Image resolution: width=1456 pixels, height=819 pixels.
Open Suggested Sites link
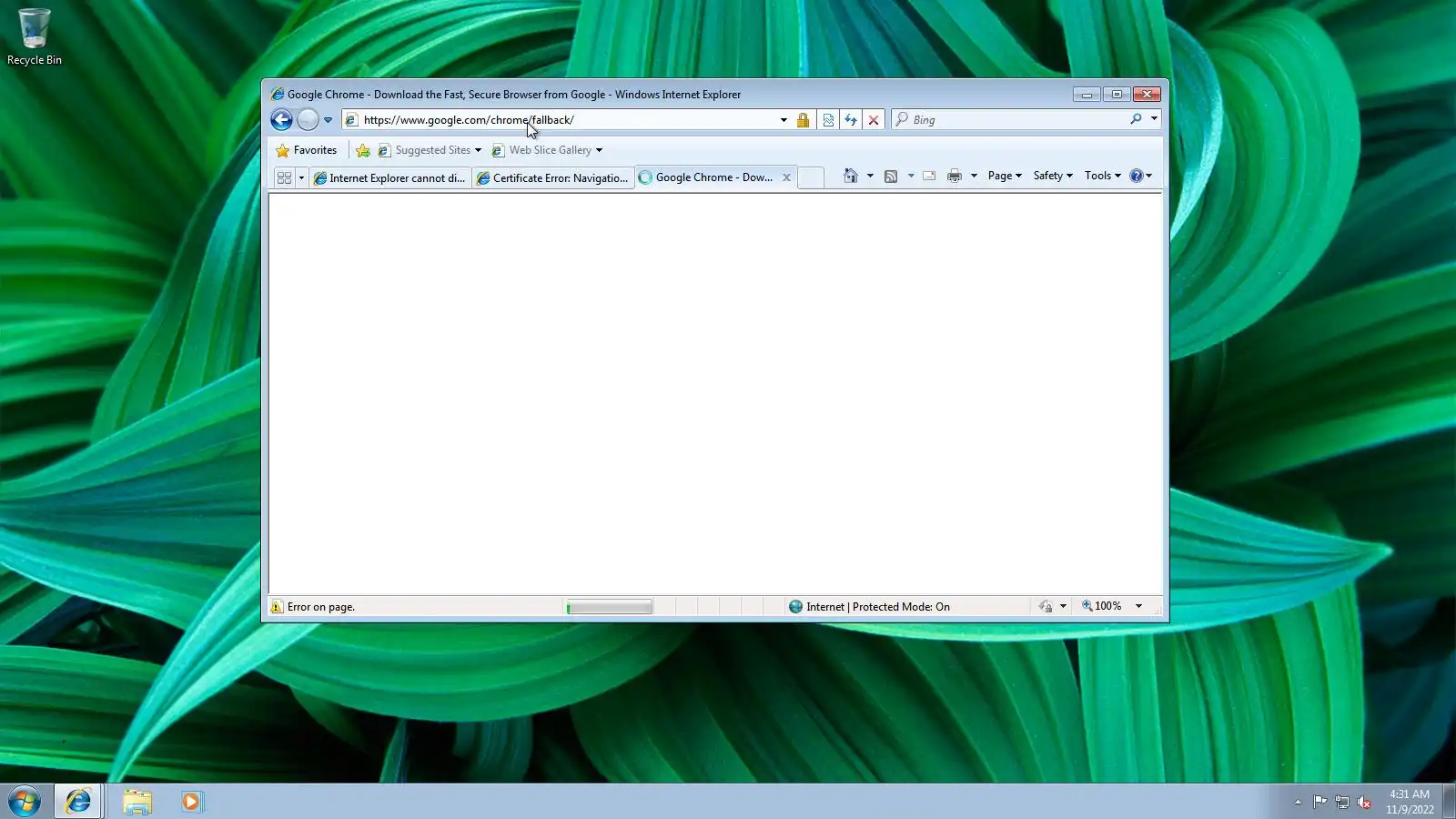point(424,150)
